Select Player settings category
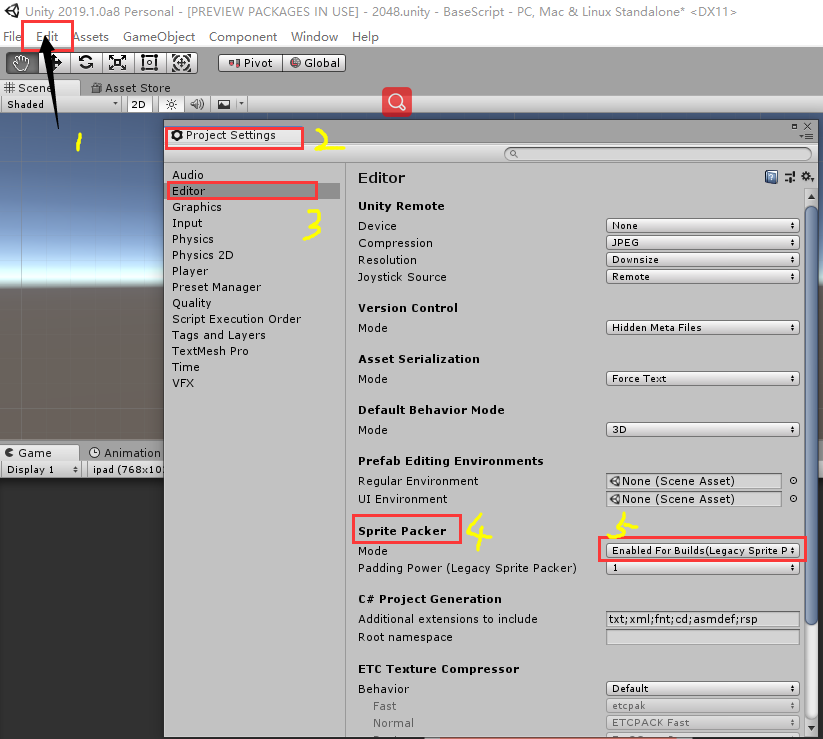 (x=190, y=271)
